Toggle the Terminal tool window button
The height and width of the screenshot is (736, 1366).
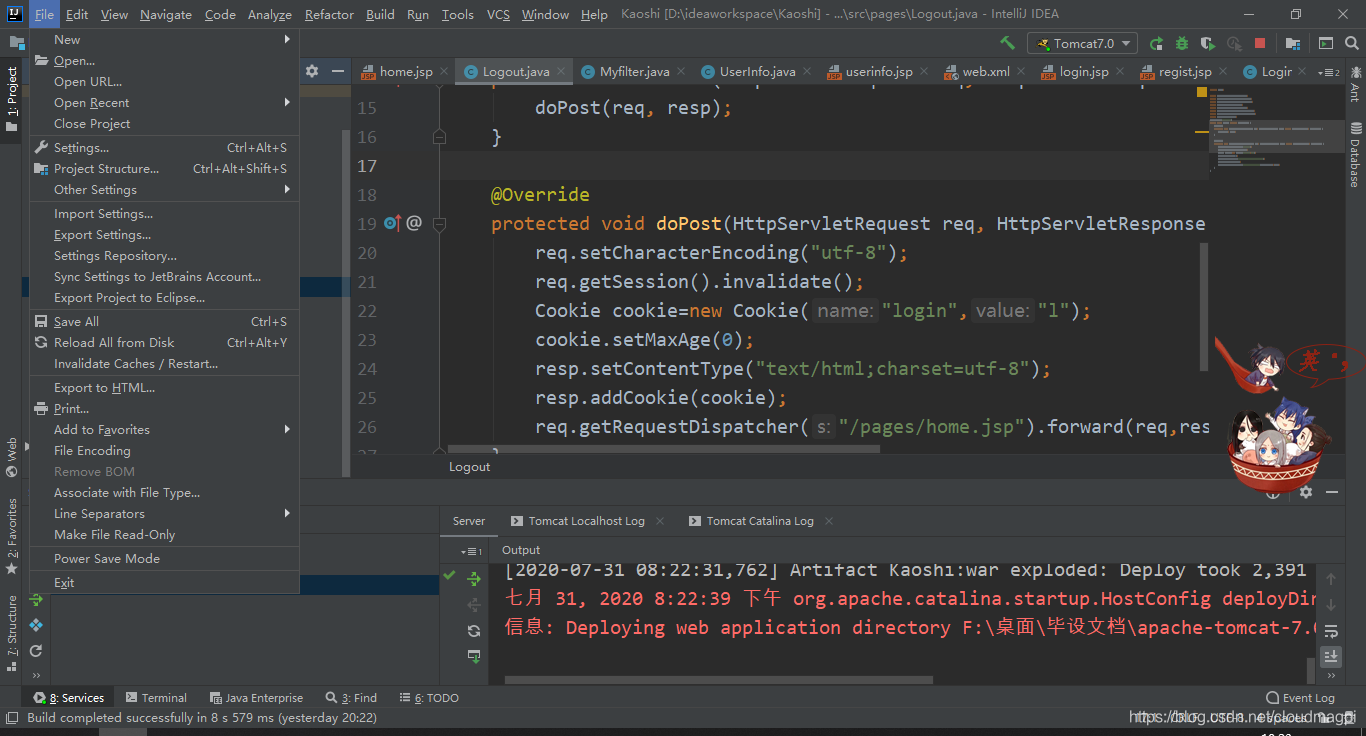pyautogui.click(x=155, y=698)
